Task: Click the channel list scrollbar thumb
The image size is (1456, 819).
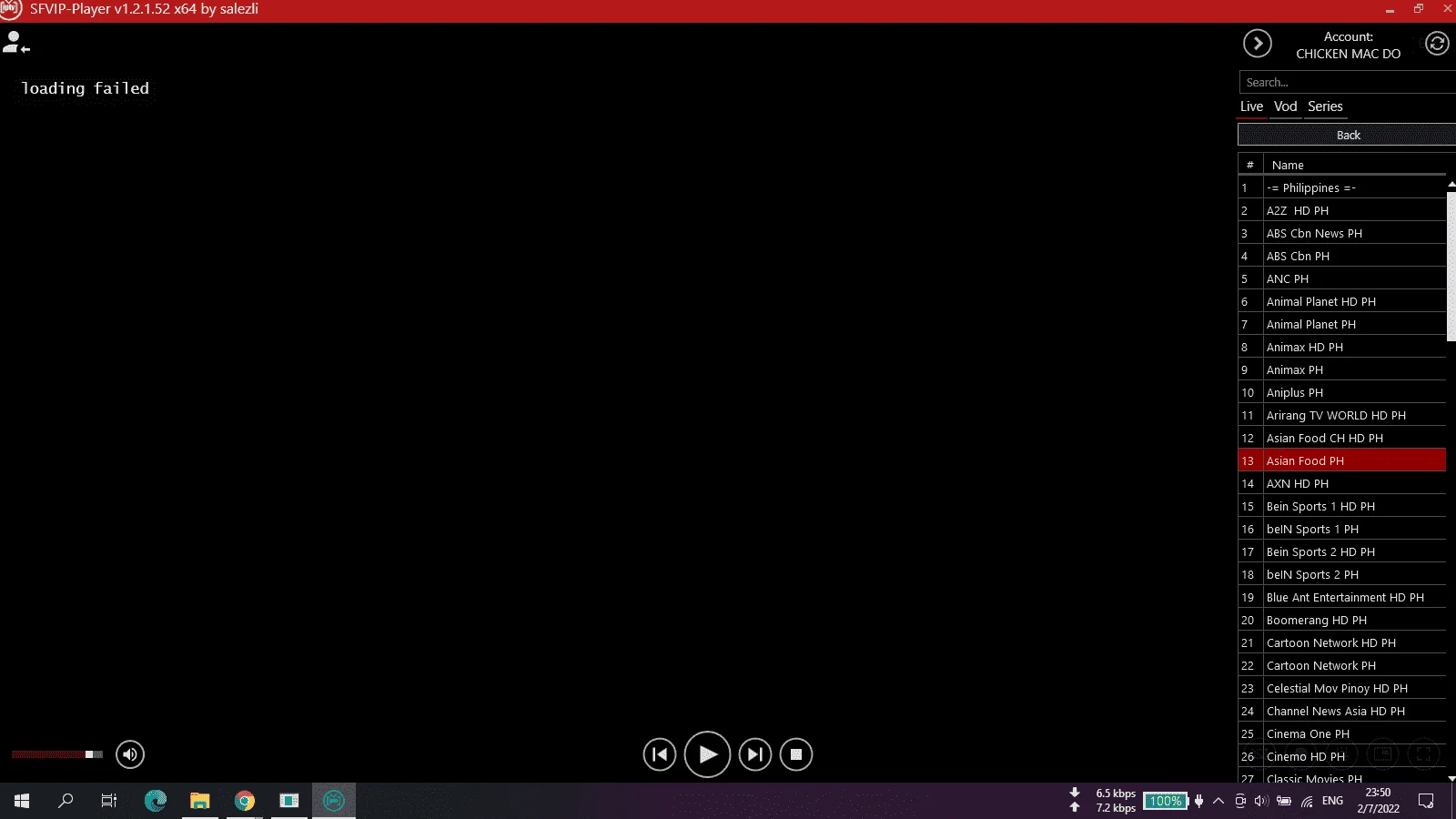Action: pyautogui.click(x=1451, y=266)
